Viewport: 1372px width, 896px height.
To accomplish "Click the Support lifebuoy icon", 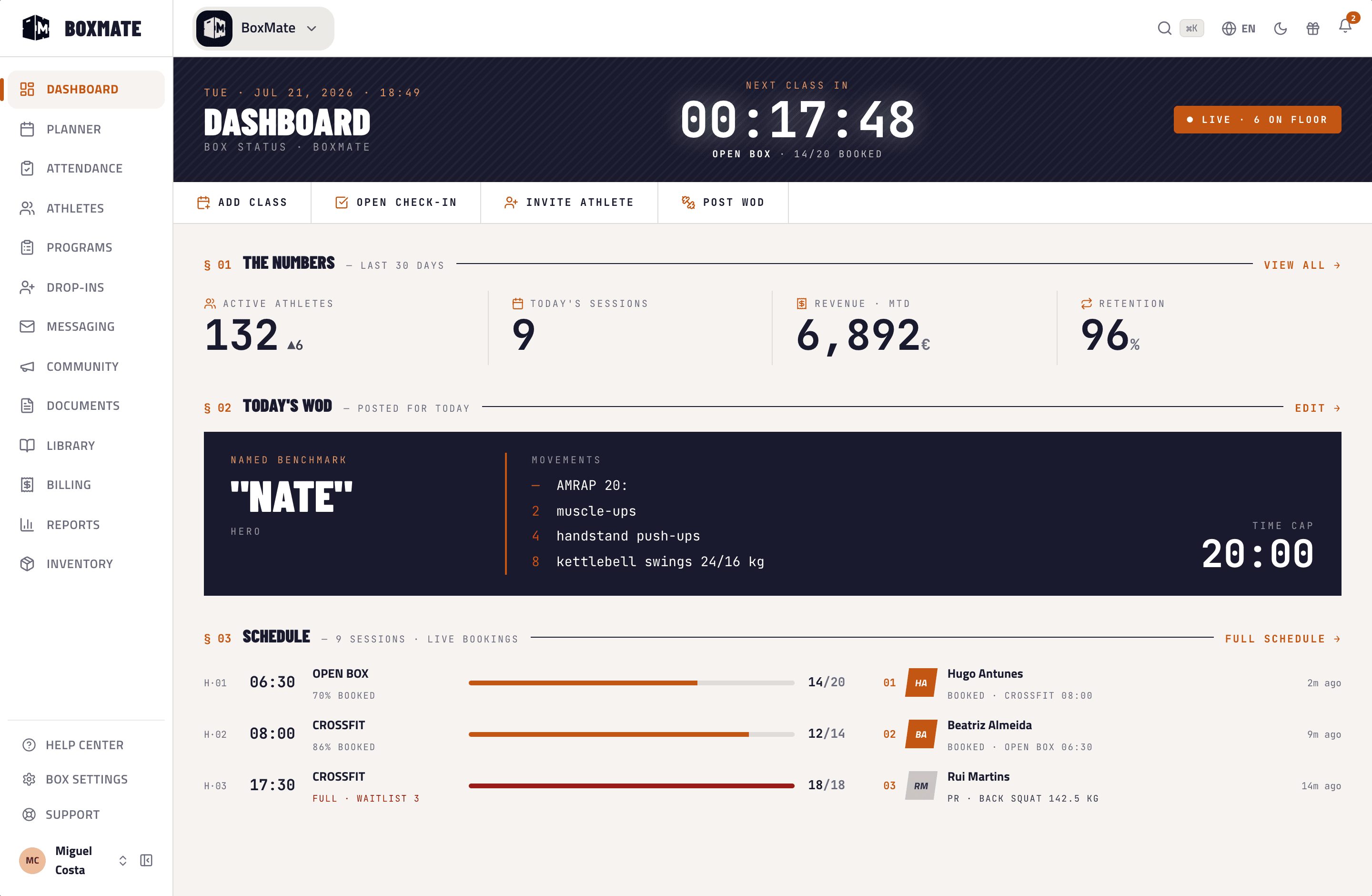I will (x=29, y=815).
